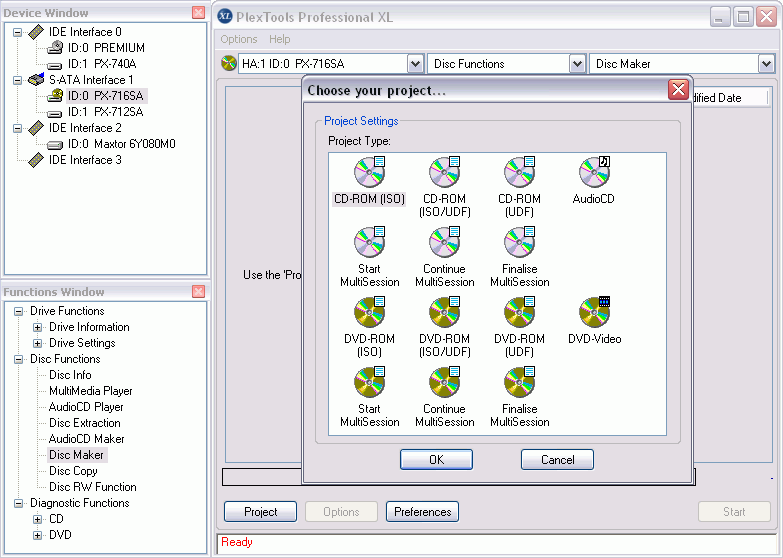Screen dimensions: 783x558
Task: Expand the Drive Settings node
Action: (37, 343)
